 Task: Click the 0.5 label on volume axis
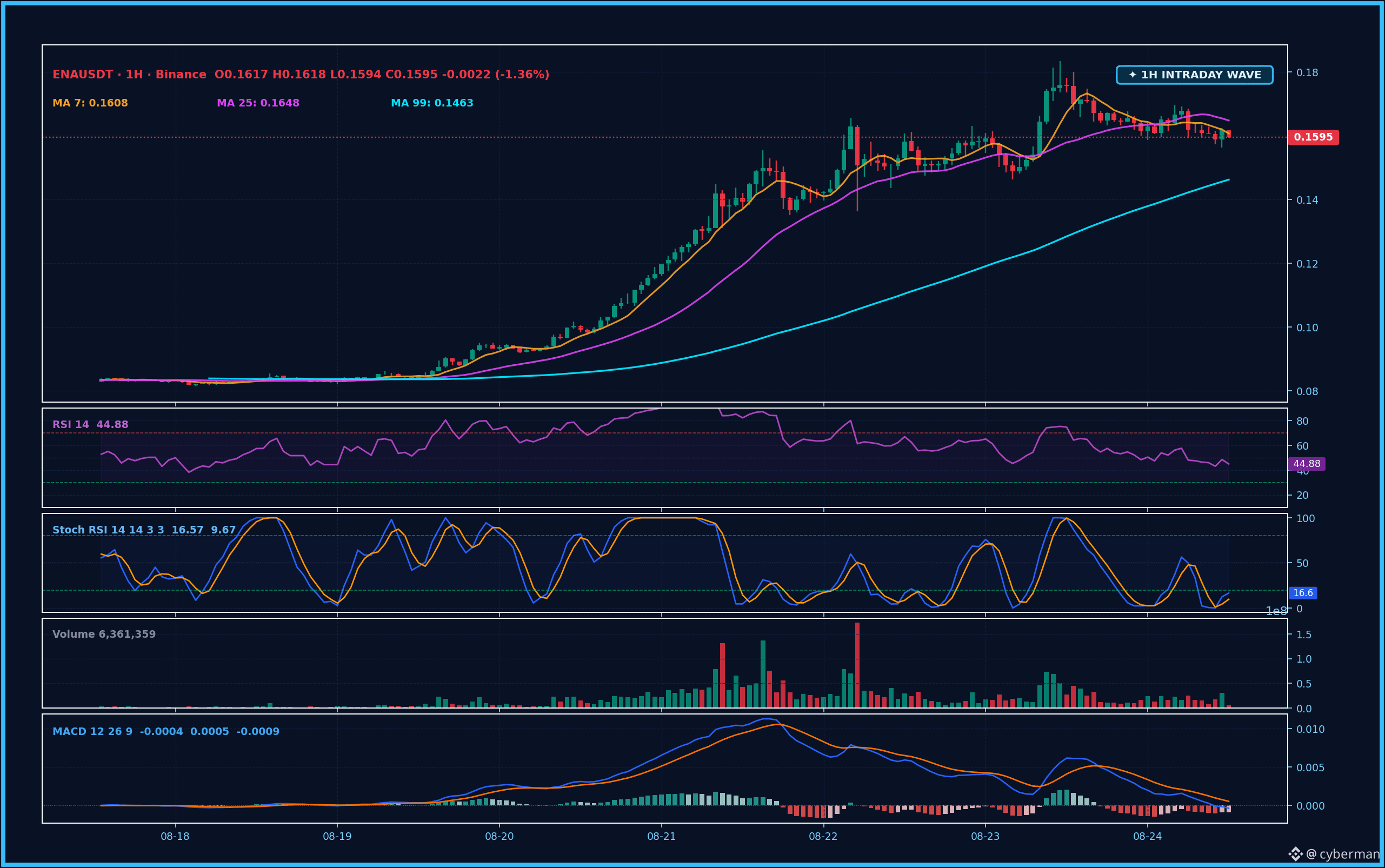coord(1304,684)
